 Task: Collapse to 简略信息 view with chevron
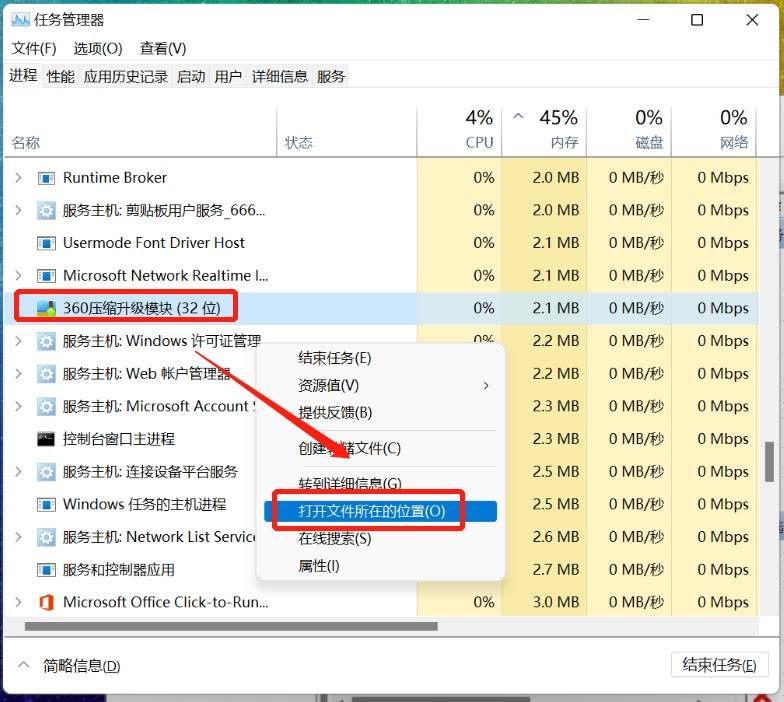pos(23,665)
